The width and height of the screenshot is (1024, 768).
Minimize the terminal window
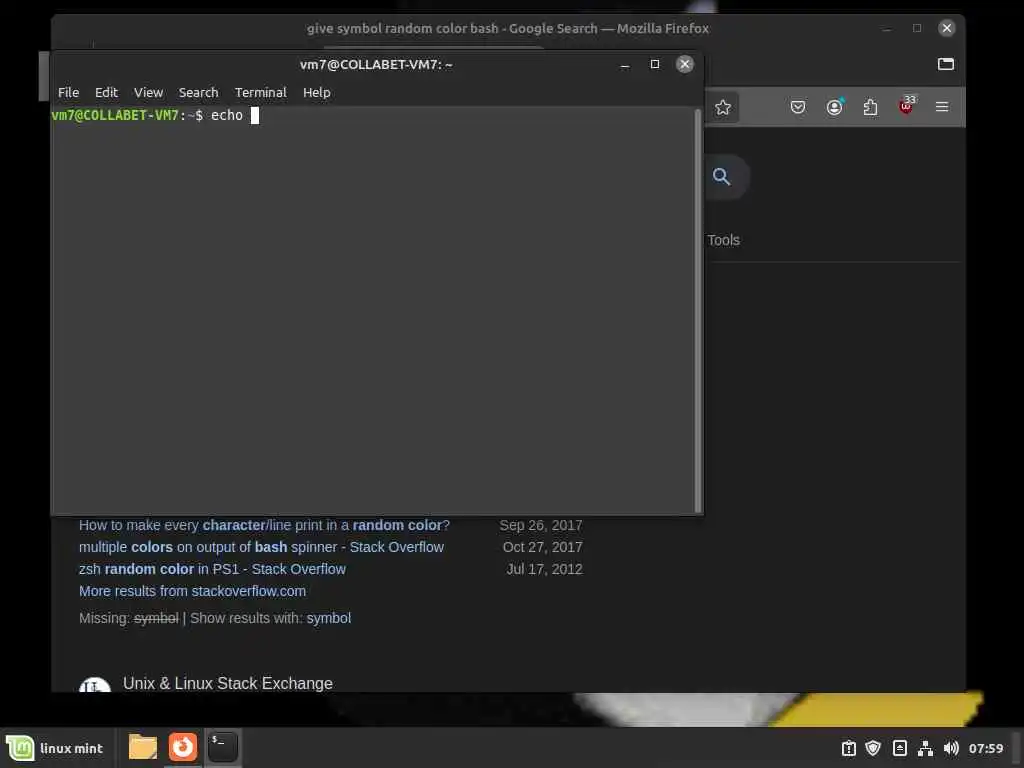(x=625, y=65)
